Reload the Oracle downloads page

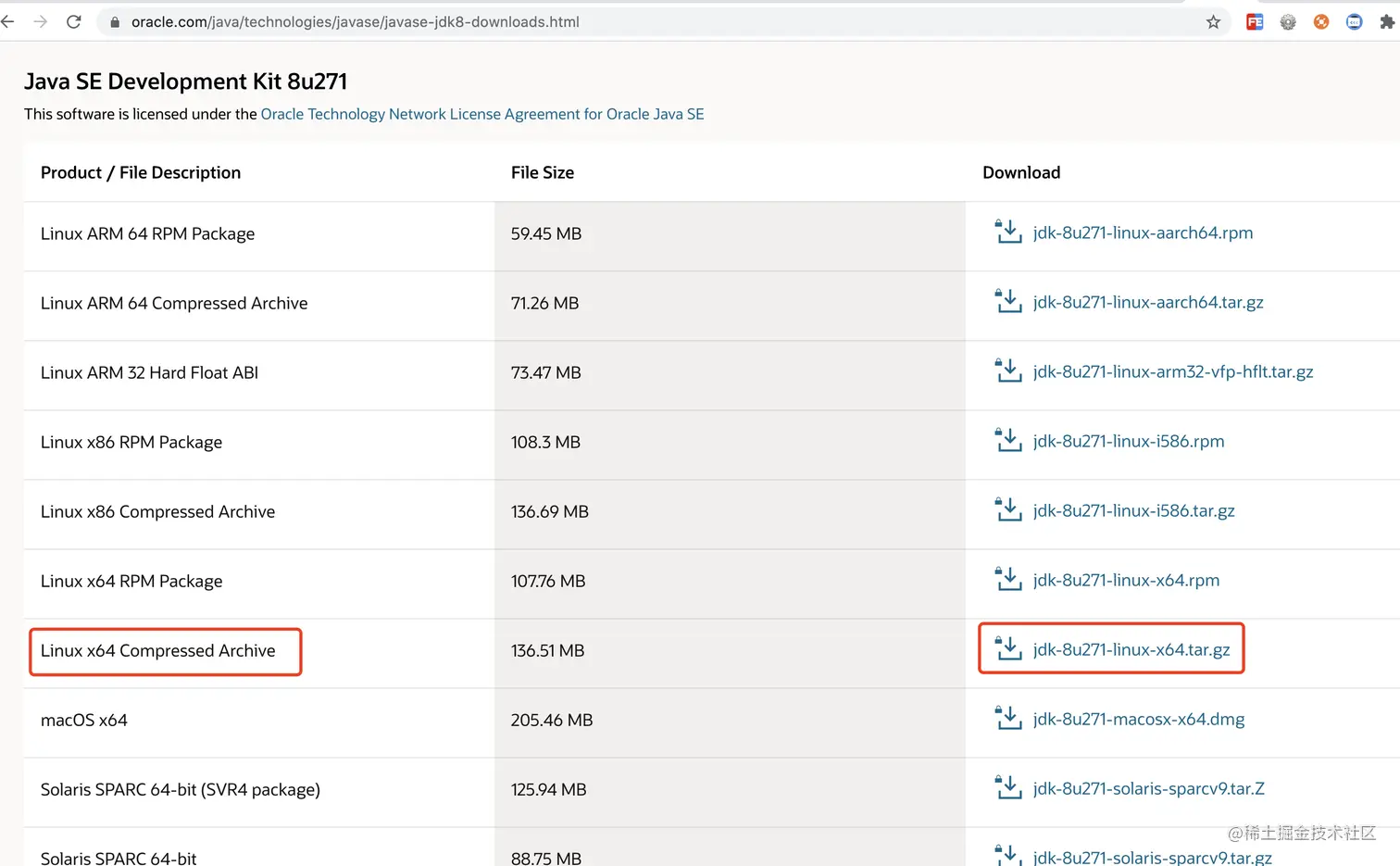tap(74, 21)
